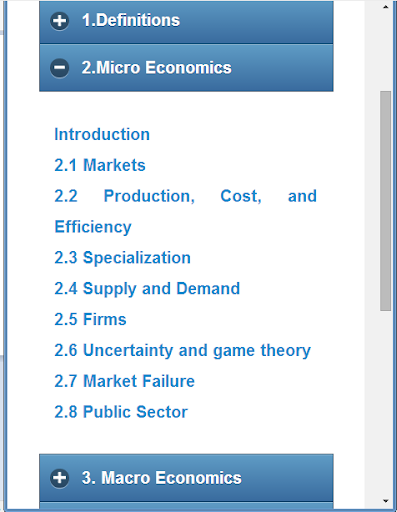Expand the 1.Definitions plus icon

click(60, 21)
